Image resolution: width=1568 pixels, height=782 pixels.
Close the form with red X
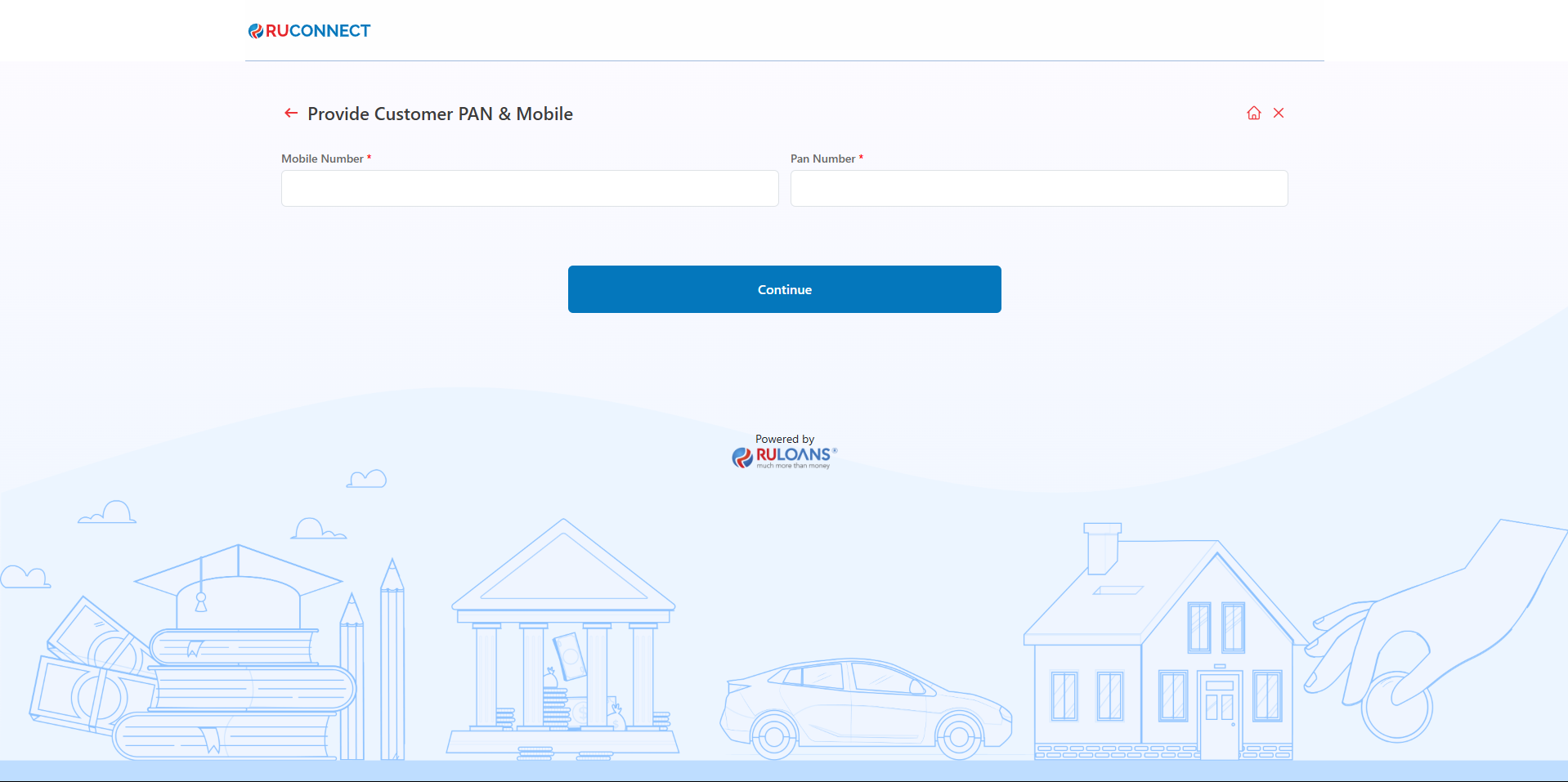[1279, 114]
